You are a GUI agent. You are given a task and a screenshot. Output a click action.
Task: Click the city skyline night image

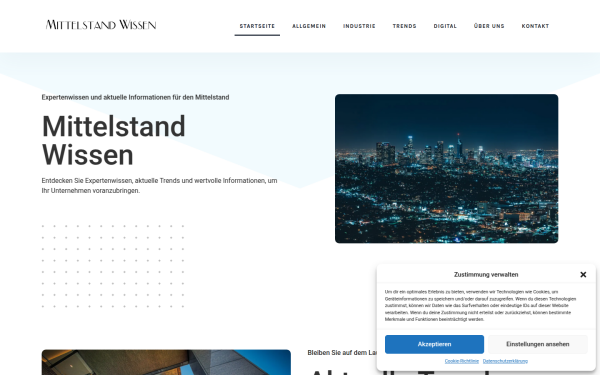pos(447,168)
